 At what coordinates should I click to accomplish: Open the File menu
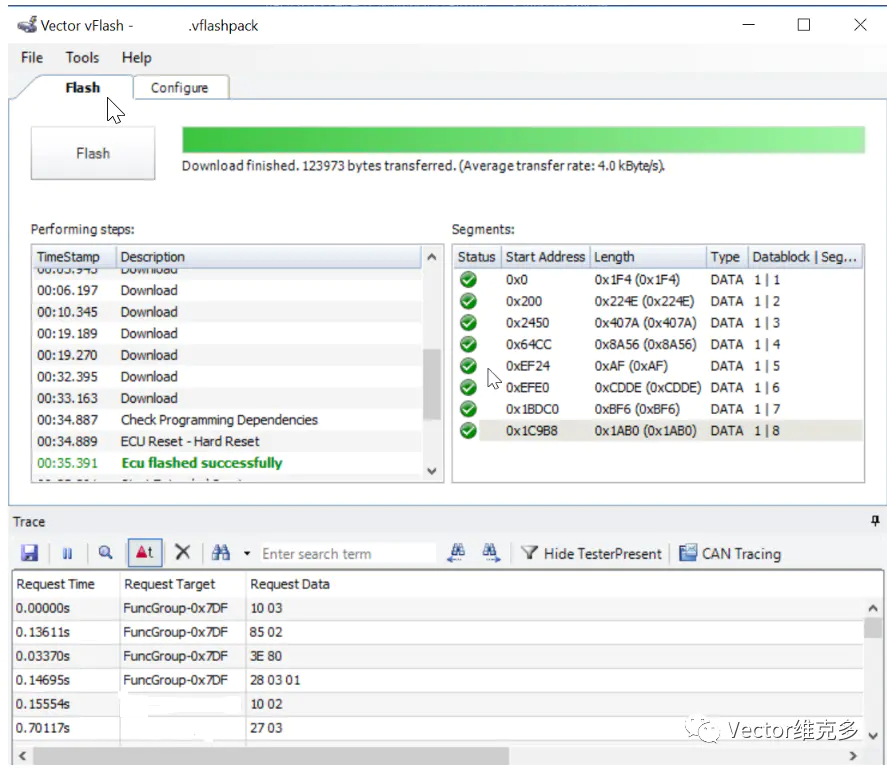[x=32, y=57]
